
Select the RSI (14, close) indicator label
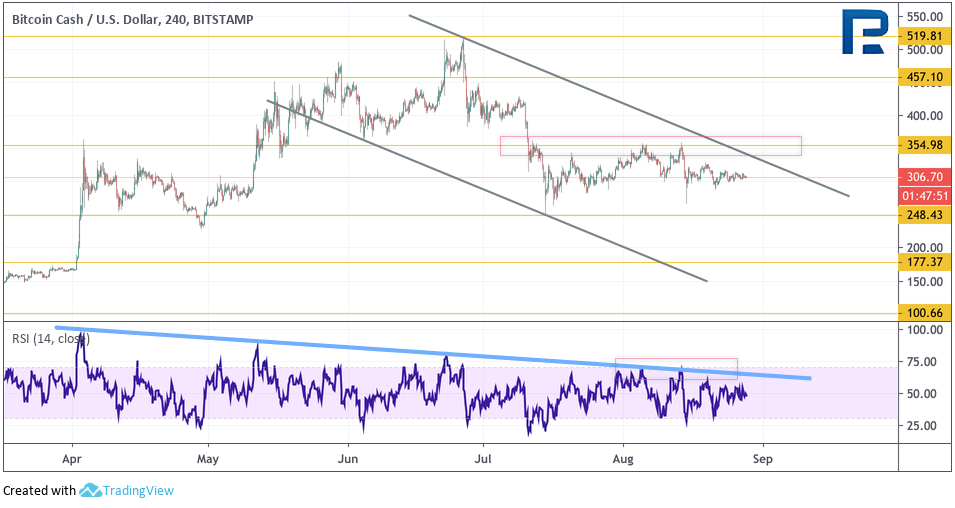tap(51, 339)
